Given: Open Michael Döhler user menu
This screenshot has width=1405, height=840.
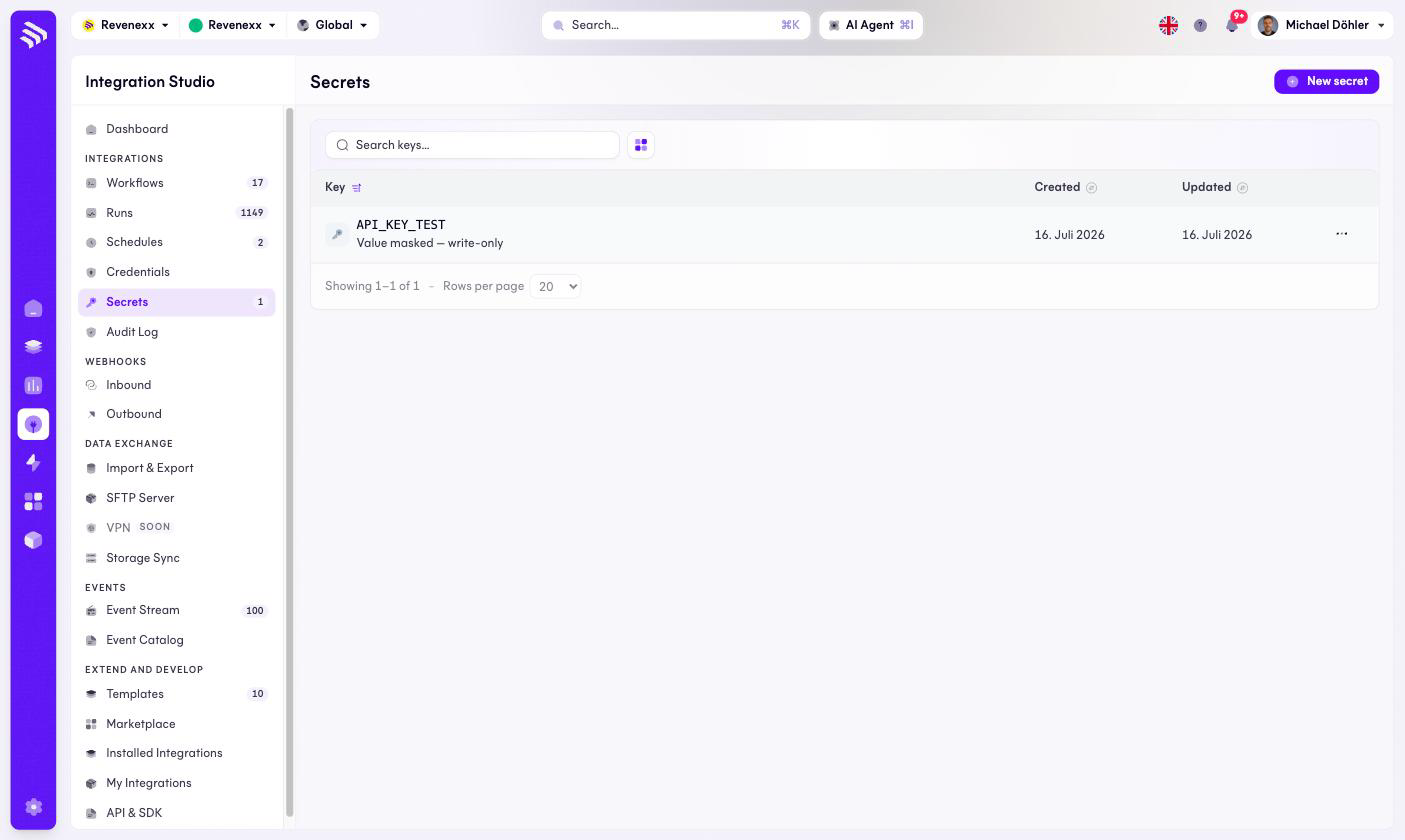Looking at the screenshot, I should click(x=1321, y=25).
